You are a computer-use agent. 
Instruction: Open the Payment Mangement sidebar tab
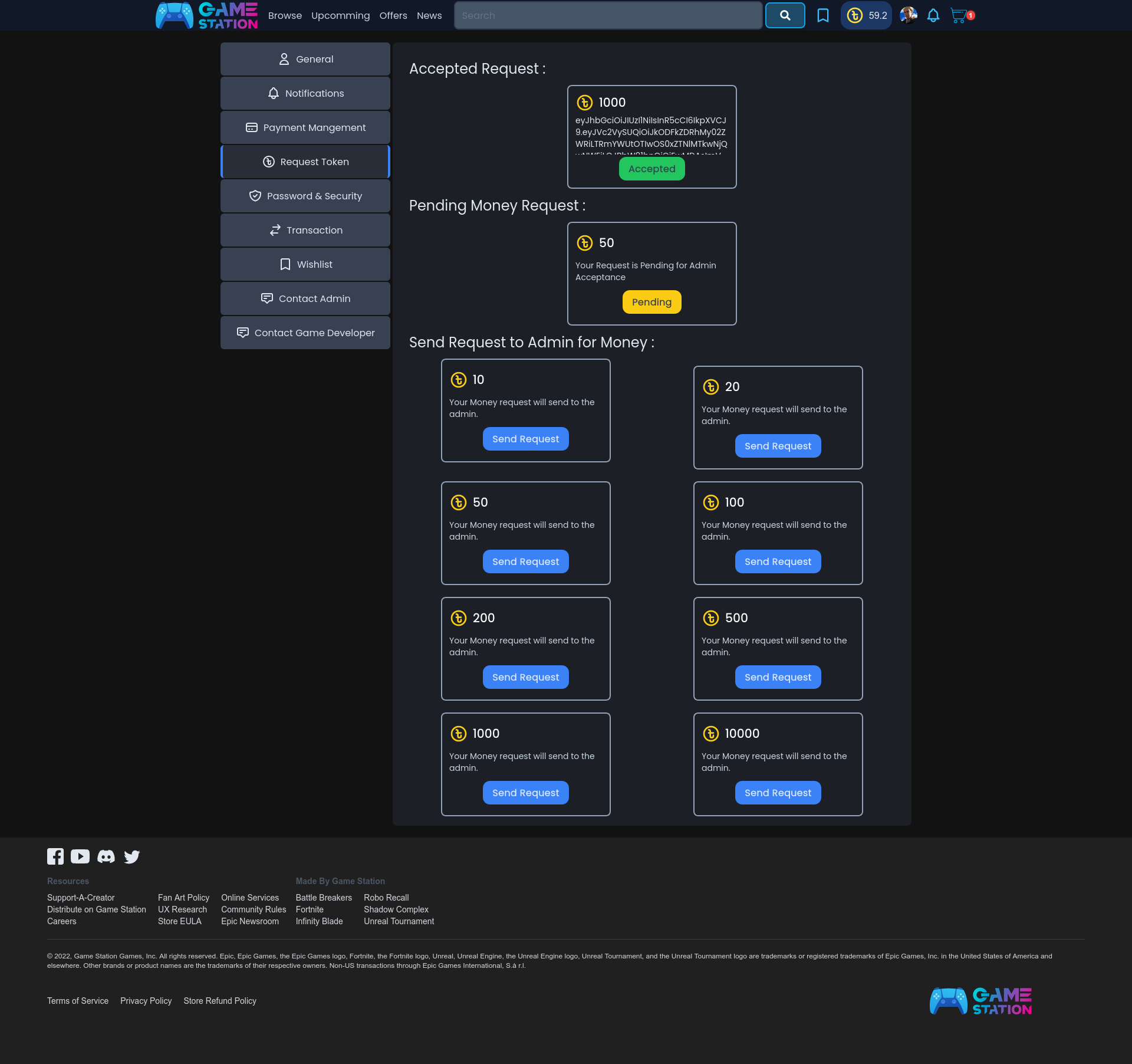click(x=305, y=127)
